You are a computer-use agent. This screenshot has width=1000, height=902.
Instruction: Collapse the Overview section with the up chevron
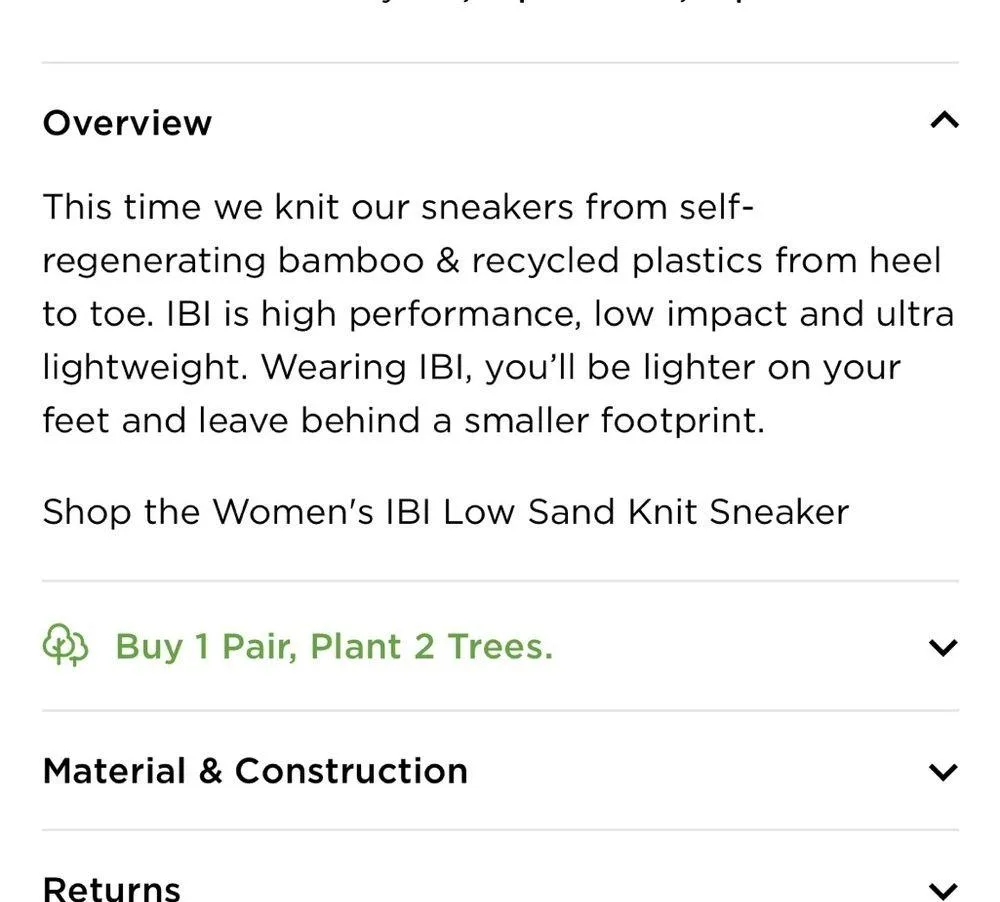point(943,121)
